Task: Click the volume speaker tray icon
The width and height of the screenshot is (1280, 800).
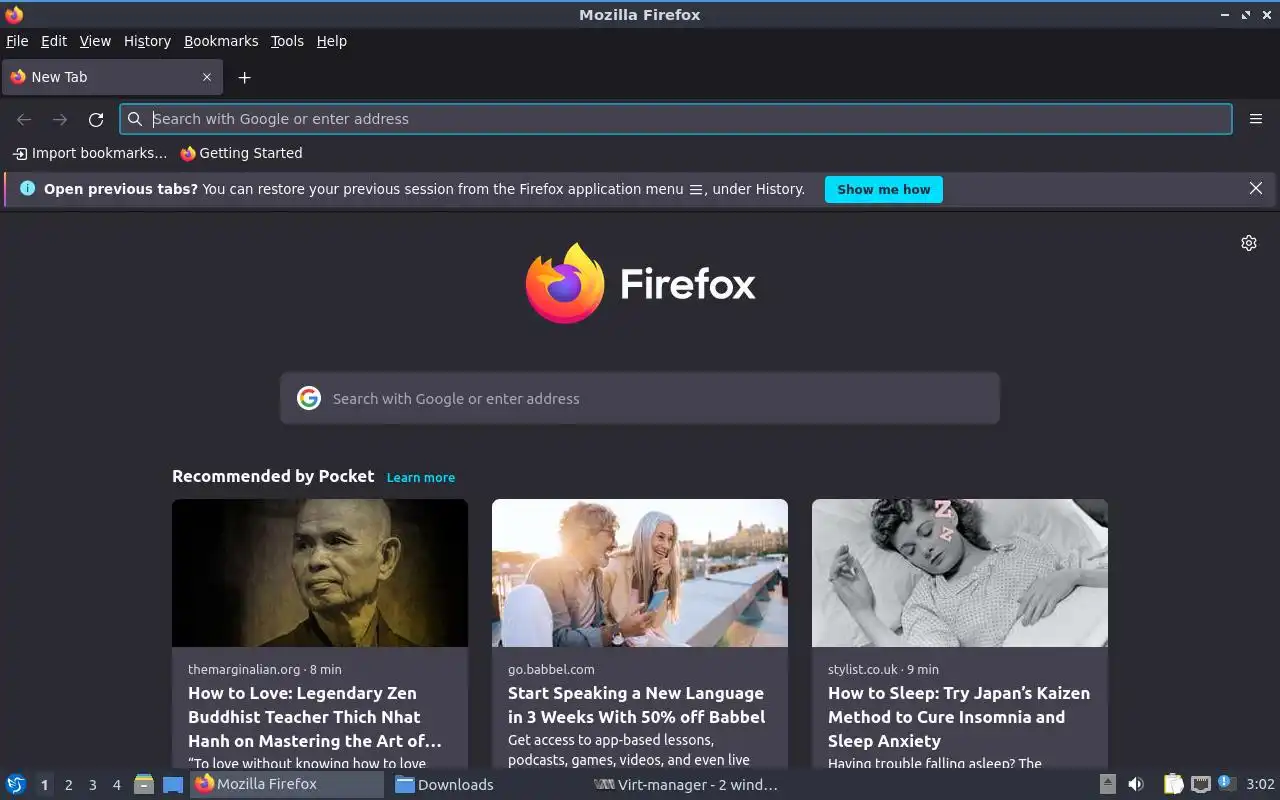Action: [x=1136, y=784]
